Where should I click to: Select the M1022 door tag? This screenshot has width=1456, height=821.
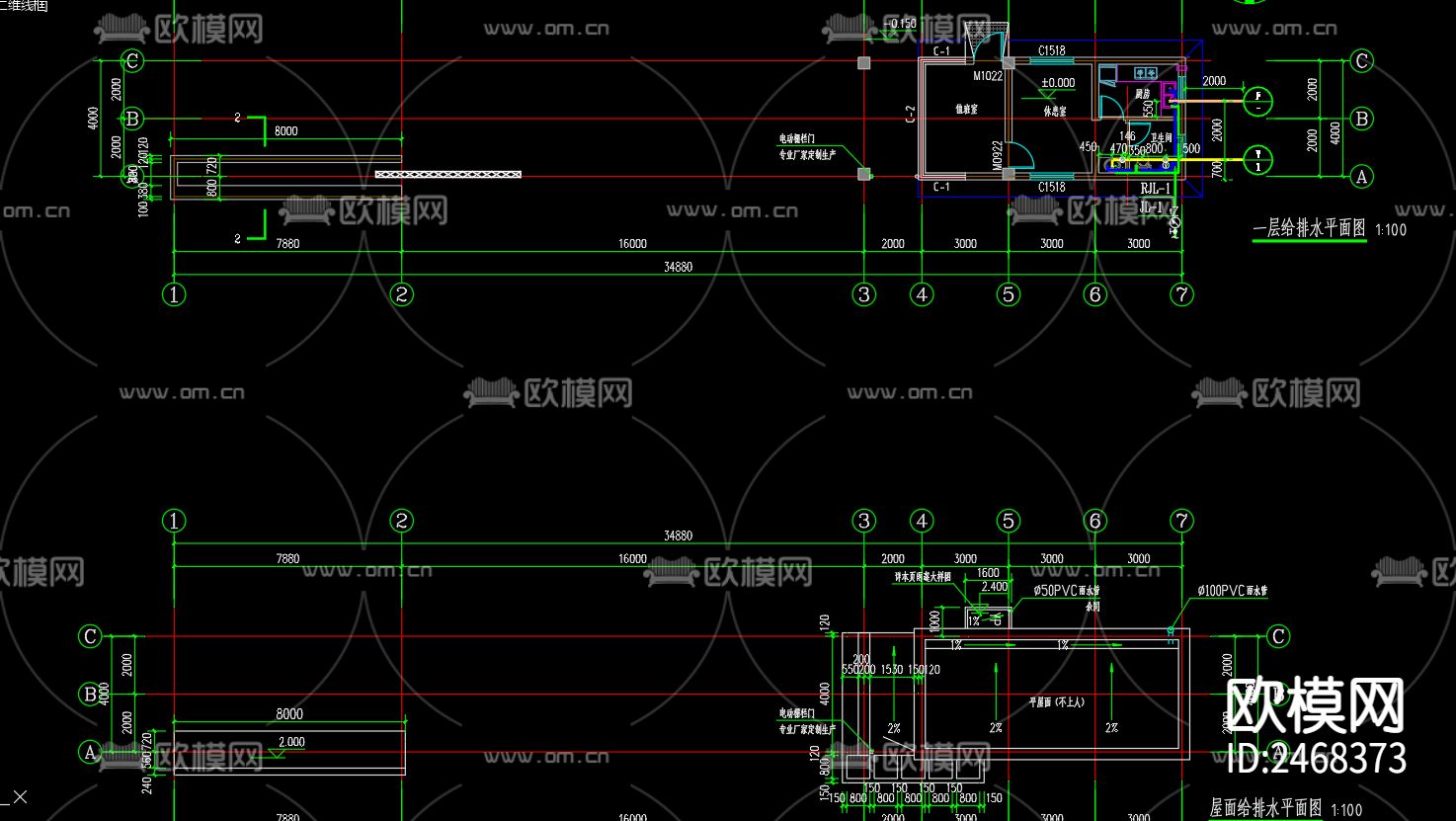988,76
